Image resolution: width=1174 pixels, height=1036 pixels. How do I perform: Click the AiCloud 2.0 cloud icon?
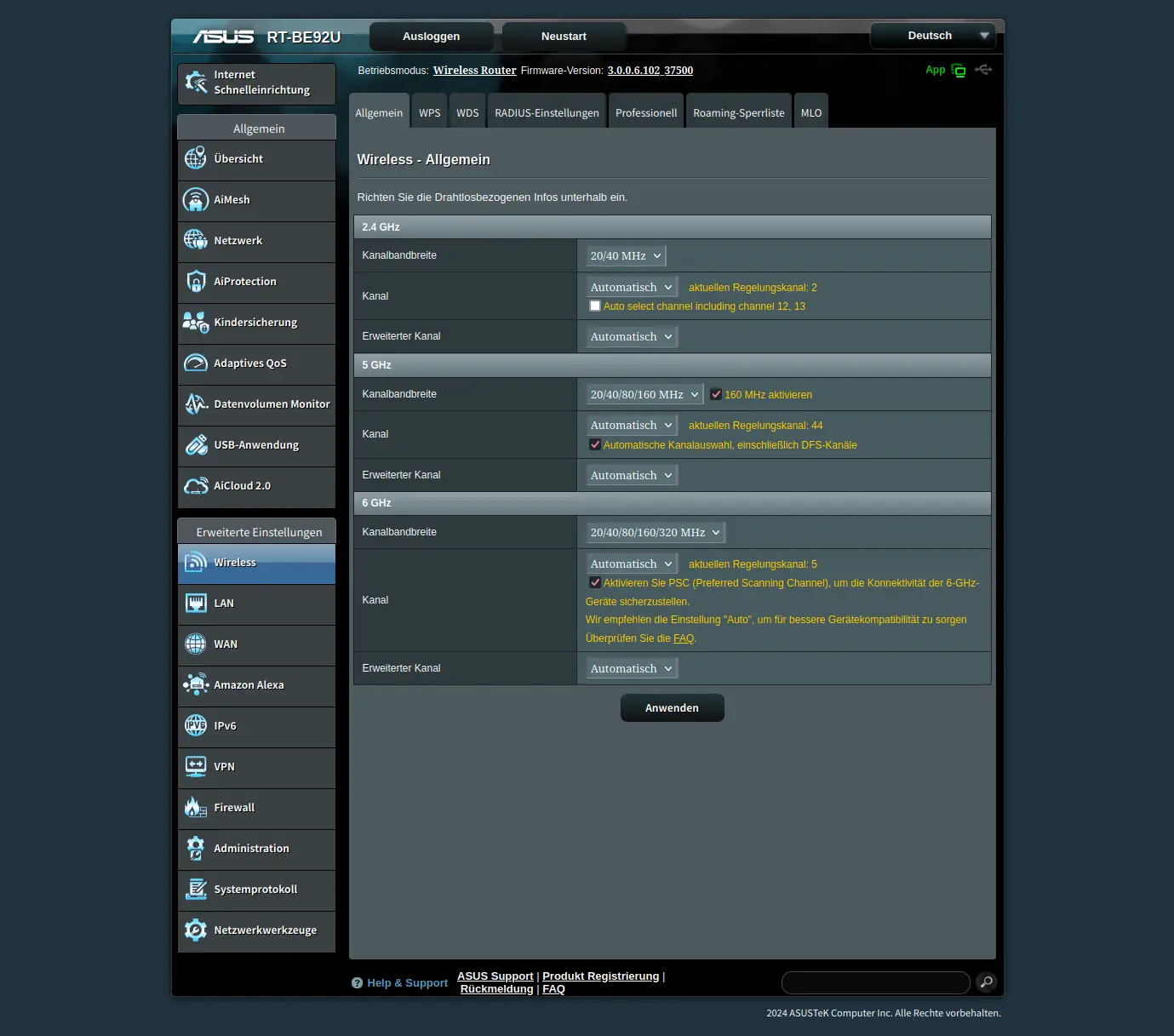[196, 486]
